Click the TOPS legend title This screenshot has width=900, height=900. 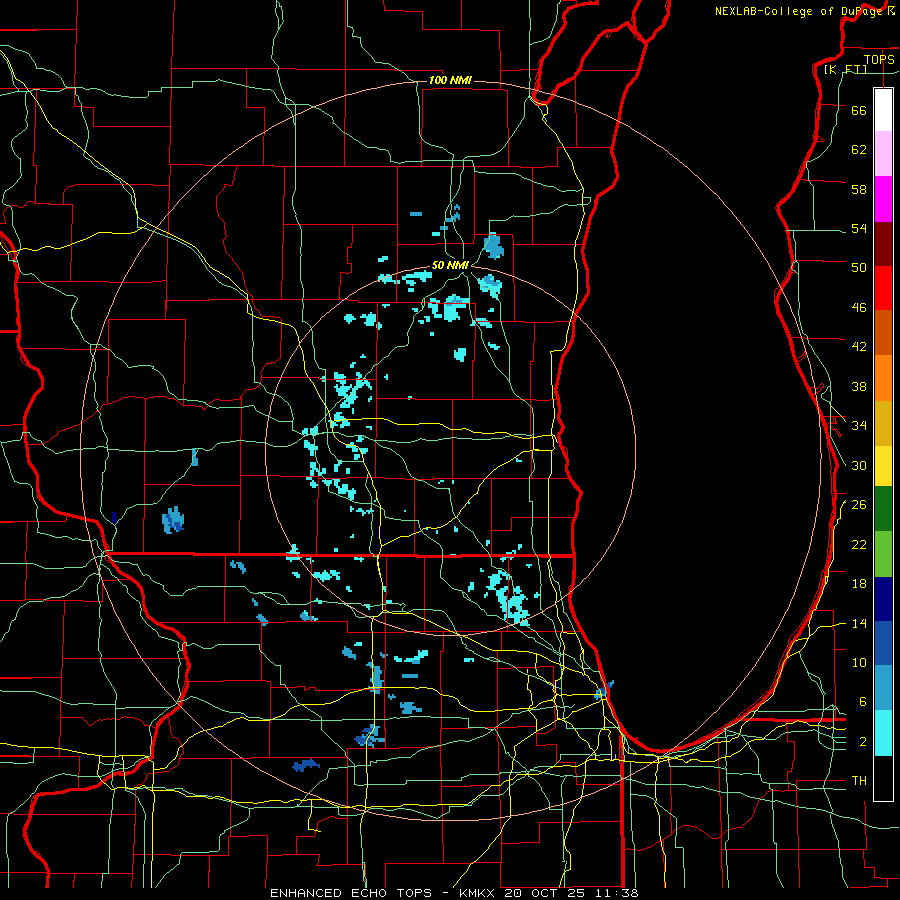click(x=879, y=59)
